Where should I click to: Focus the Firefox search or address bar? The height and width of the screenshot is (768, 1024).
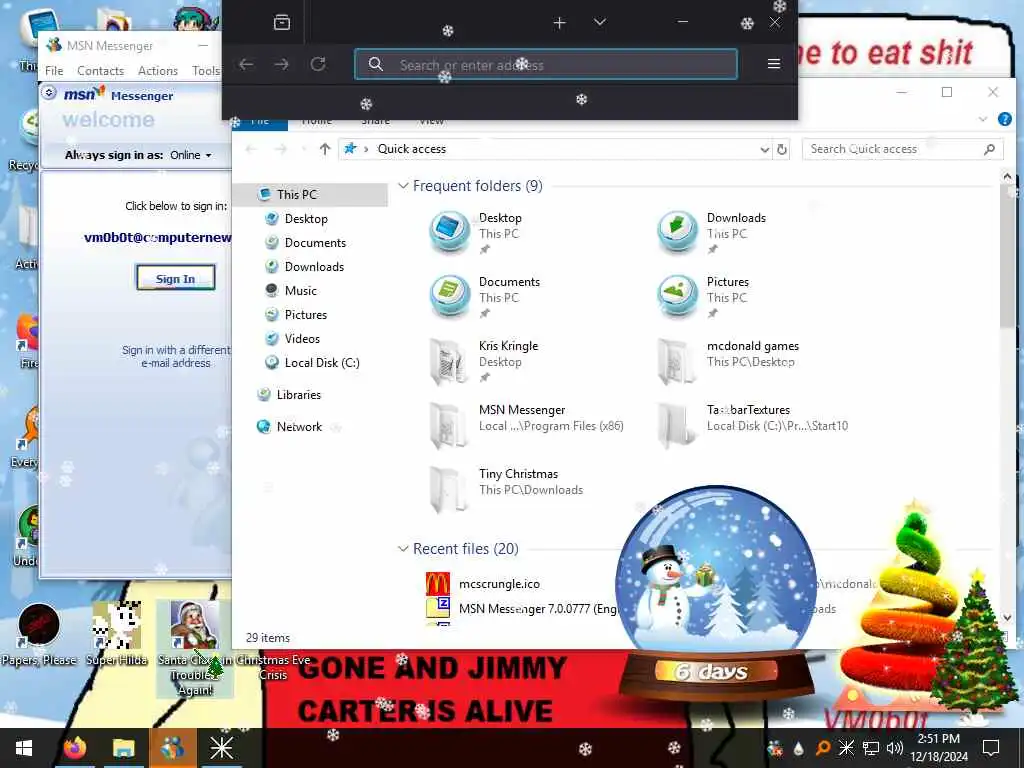tap(546, 64)
